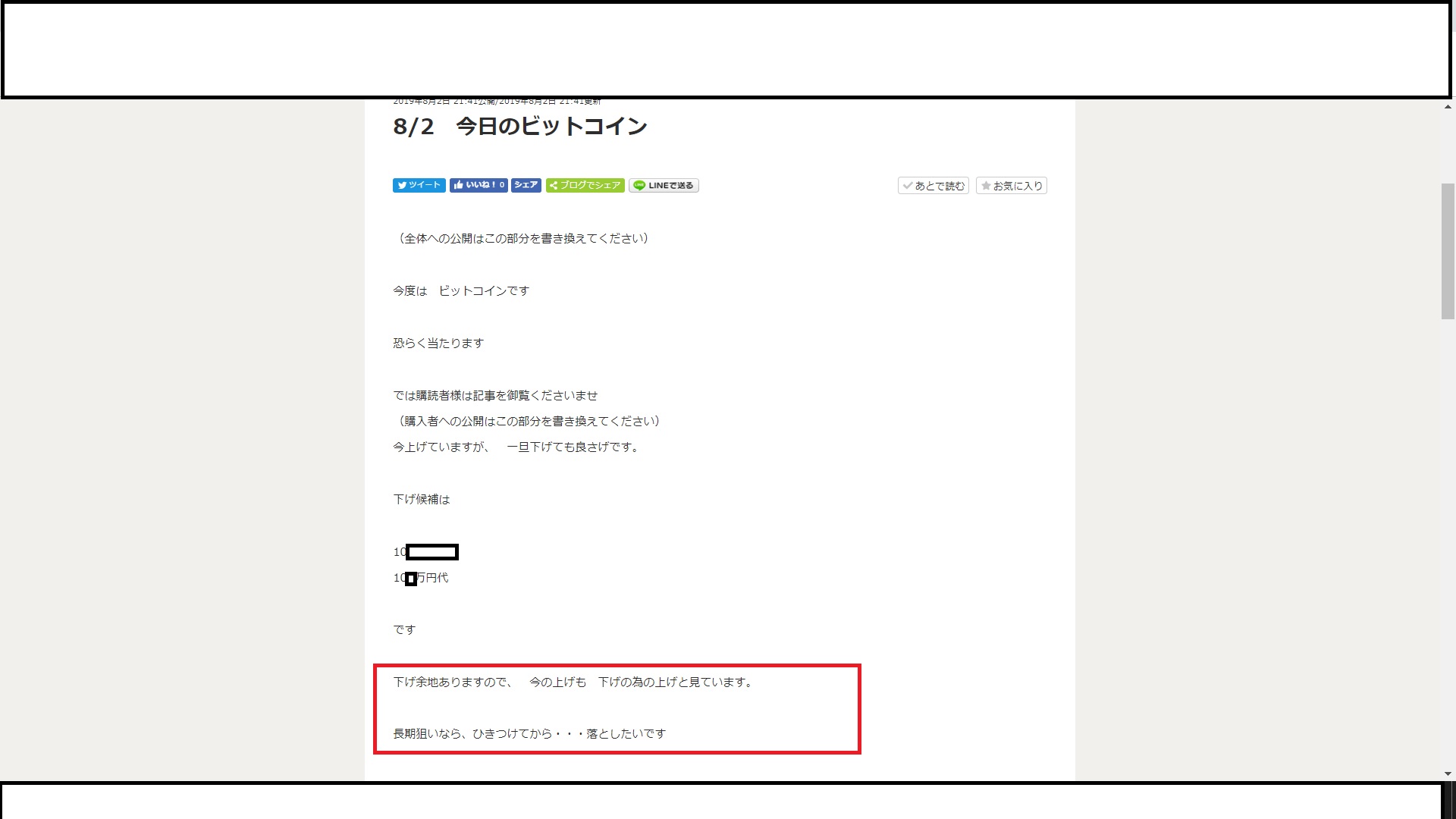
Task: Click the vertical scrollbar thumb
Action: click(x=1448, y=250)
